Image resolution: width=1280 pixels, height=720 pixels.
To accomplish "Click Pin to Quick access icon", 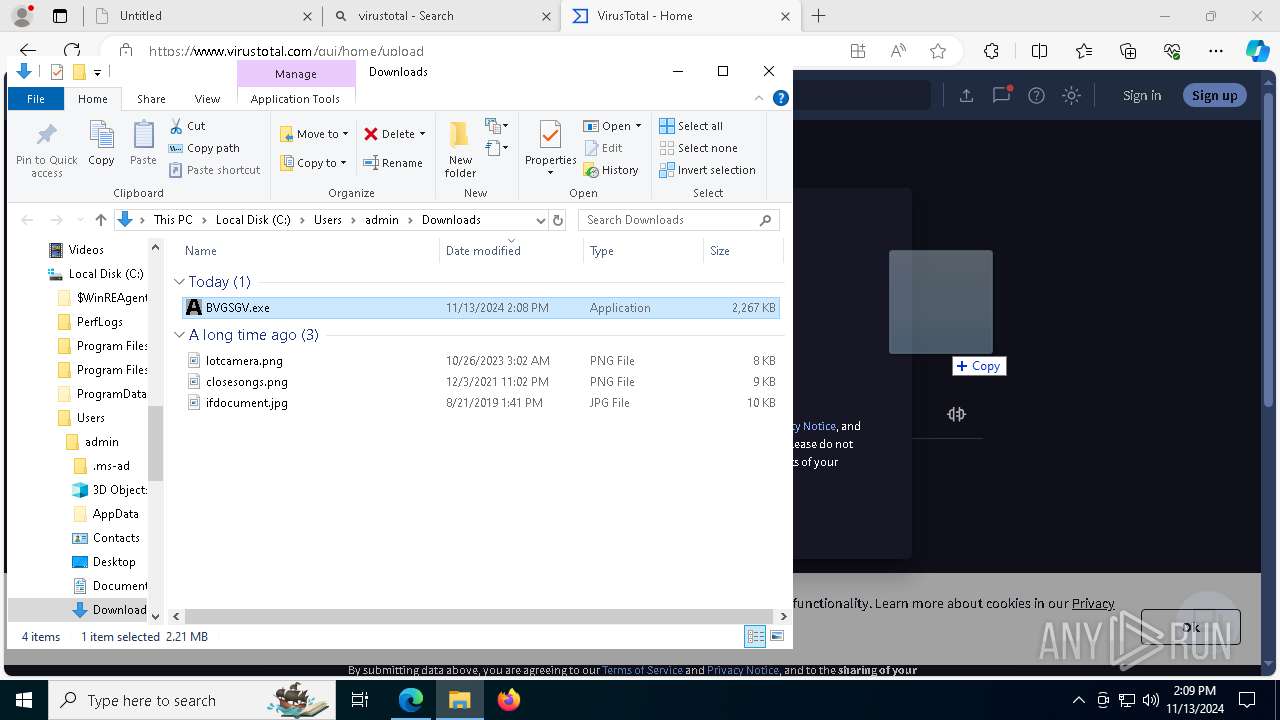I will (x=46, y=148).
